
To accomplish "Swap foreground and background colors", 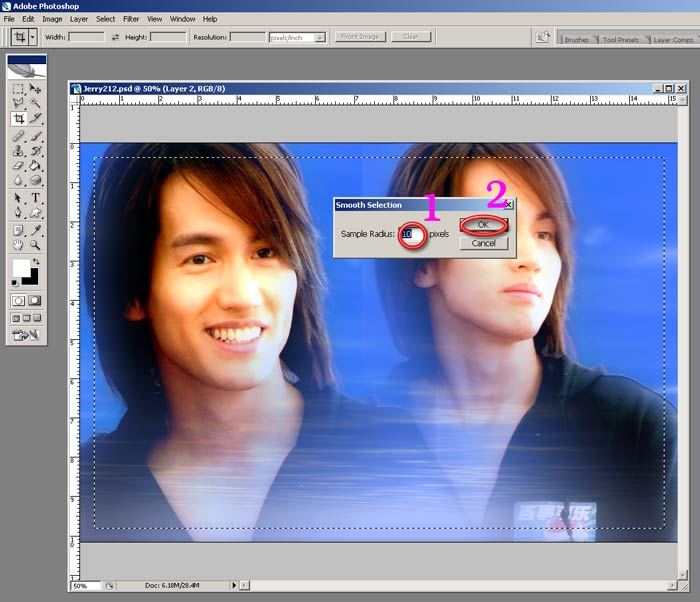I will pos(36,261).
